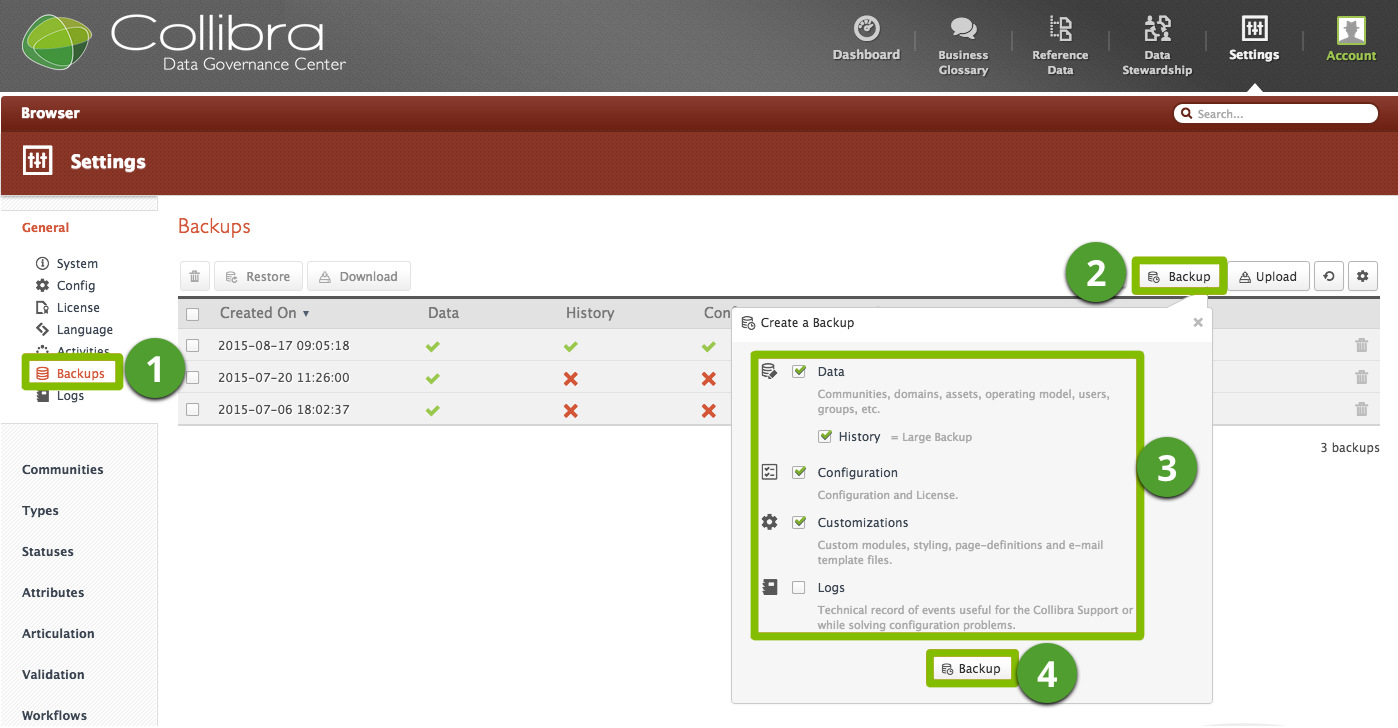
Task: Delete the 2015-08-17 backup via row trash icon
Action: click(1361, 346)
